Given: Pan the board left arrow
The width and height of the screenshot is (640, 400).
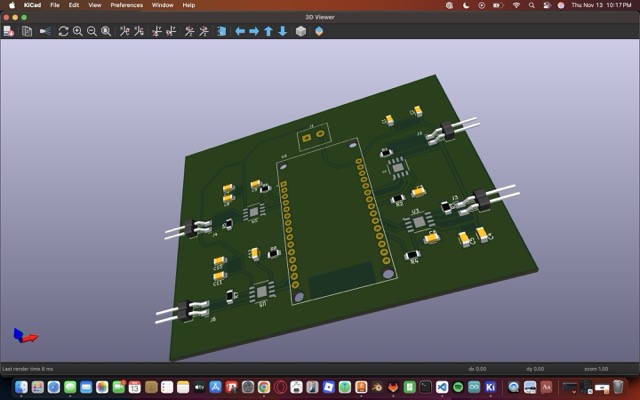Looking at the screenshot, I should [x=240, y=31].
